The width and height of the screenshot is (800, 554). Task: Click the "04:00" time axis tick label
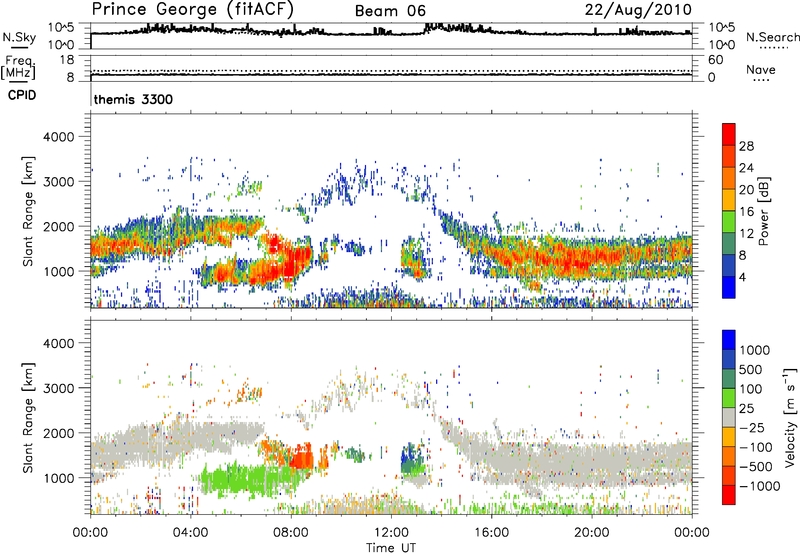pos(190,533)
